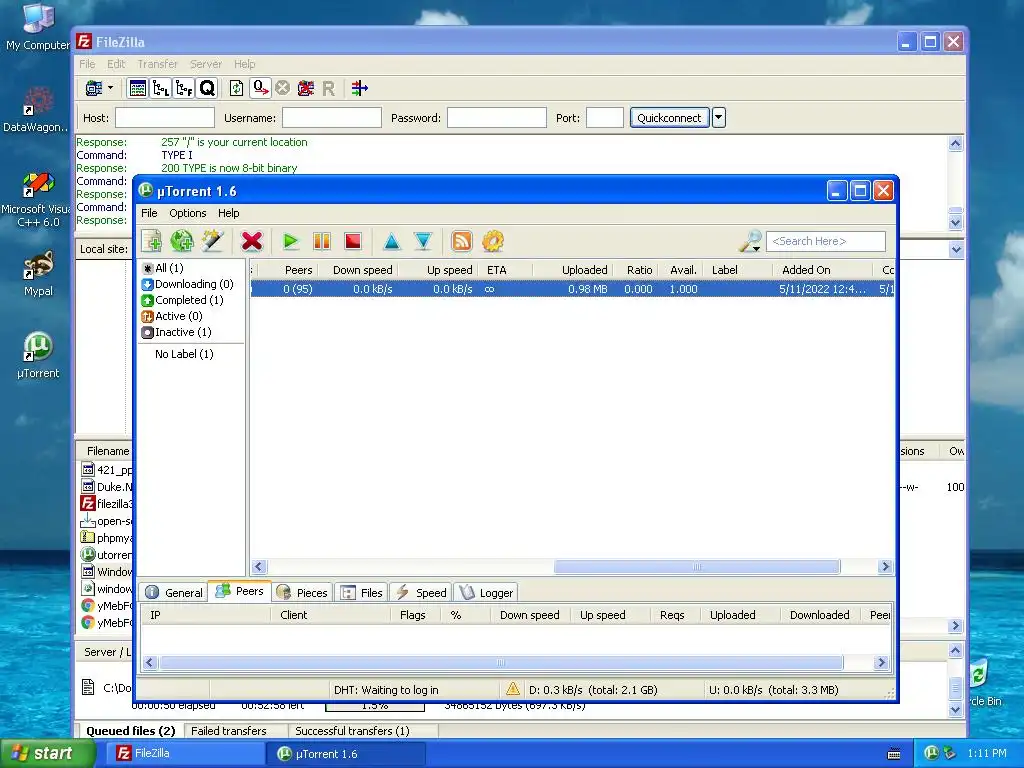Click the red Stop torrent icon
The height and width of the screenshot is (768, 1024).
353,241
